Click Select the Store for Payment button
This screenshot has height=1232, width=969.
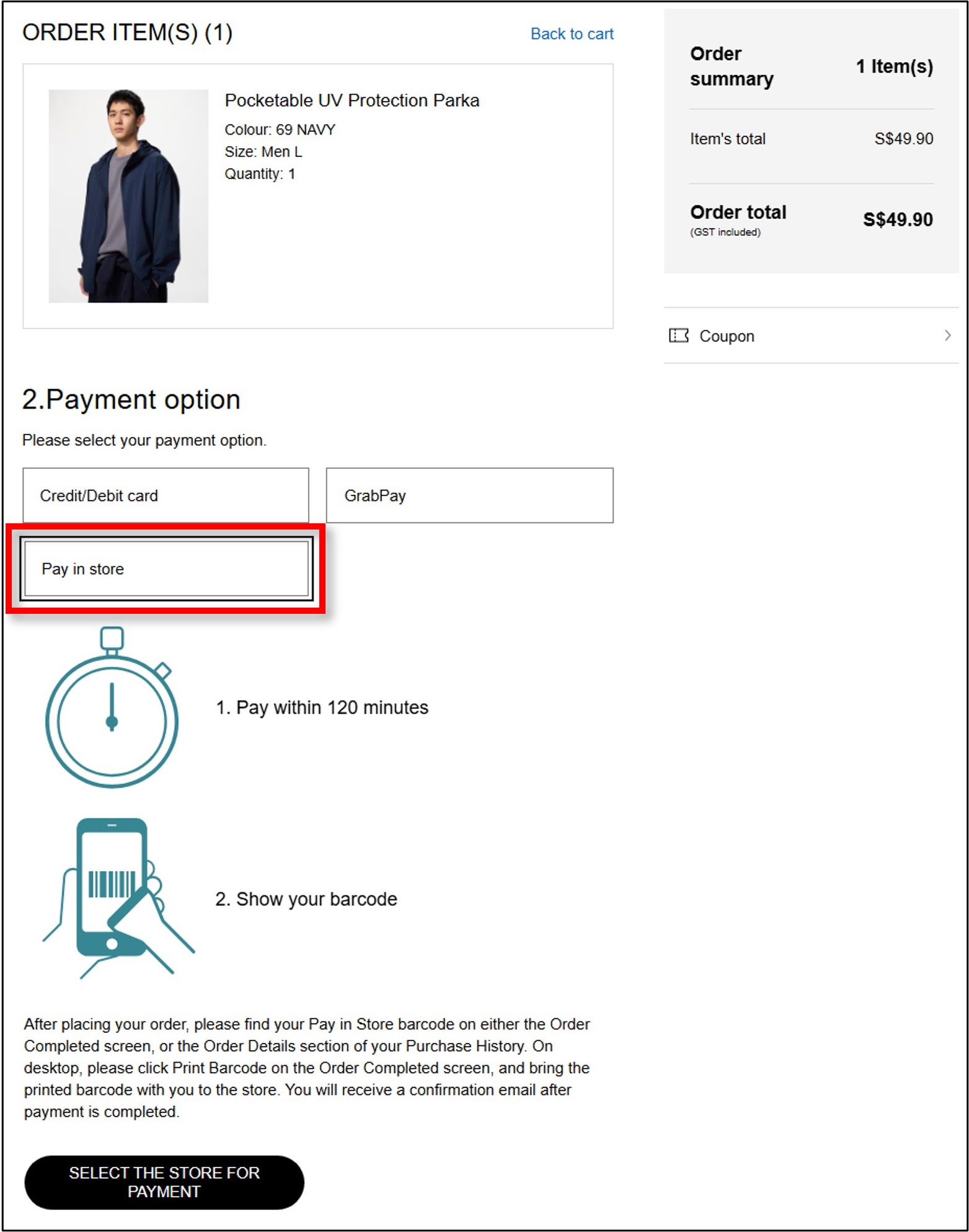[x=164, y=1182]
